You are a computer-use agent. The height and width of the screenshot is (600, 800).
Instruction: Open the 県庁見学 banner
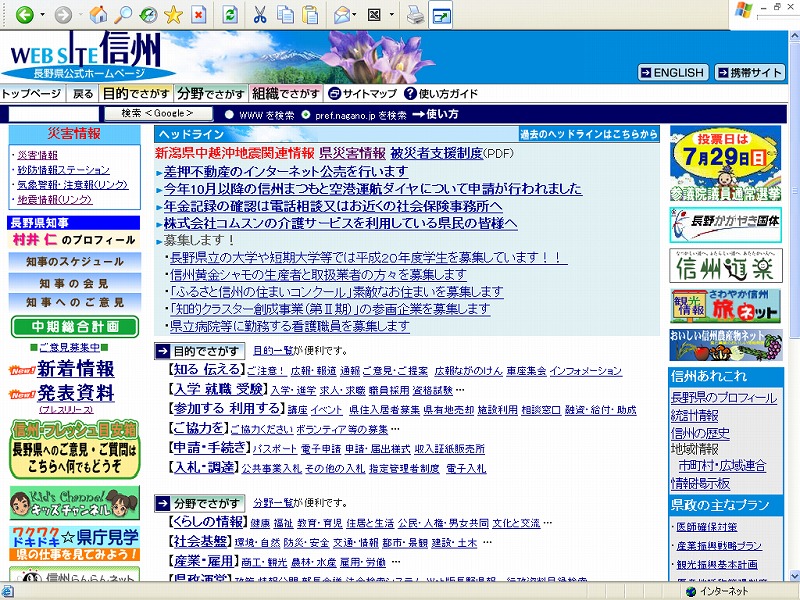74,543
